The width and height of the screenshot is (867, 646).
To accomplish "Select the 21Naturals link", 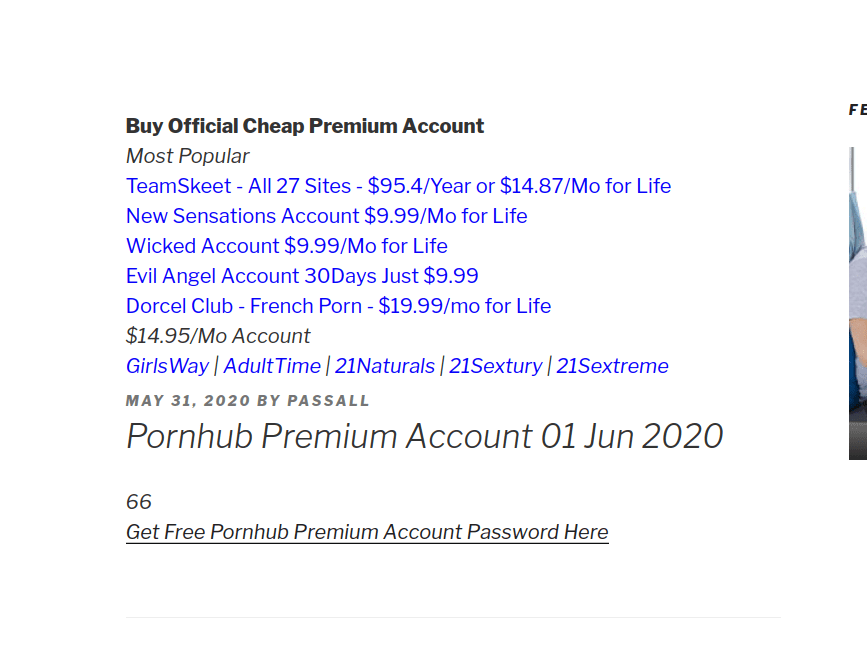I will [385, 366].
